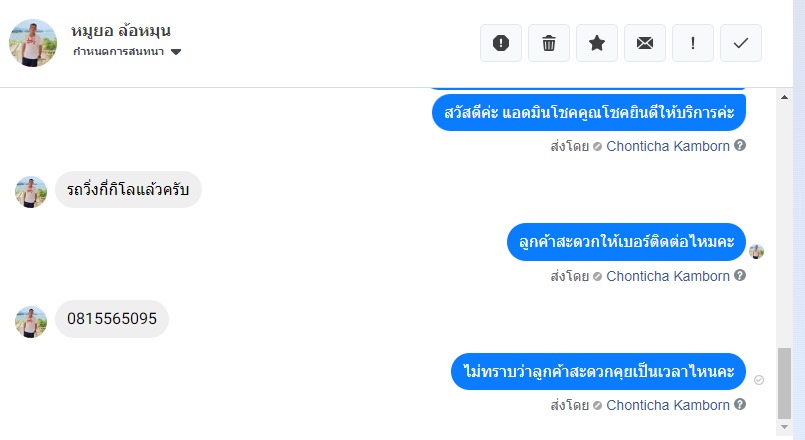Click the customer's name in the header
The image size is (805, 440).
pos(121,31)
